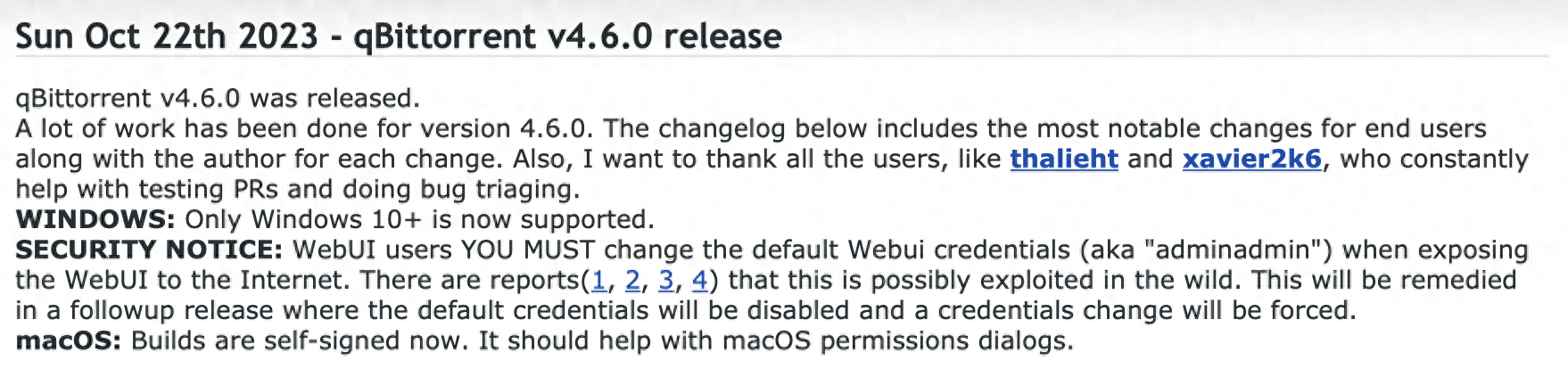Visit report link number 3
The height and width of the screenshot is (385, 1568).
[x=665, y=281]
